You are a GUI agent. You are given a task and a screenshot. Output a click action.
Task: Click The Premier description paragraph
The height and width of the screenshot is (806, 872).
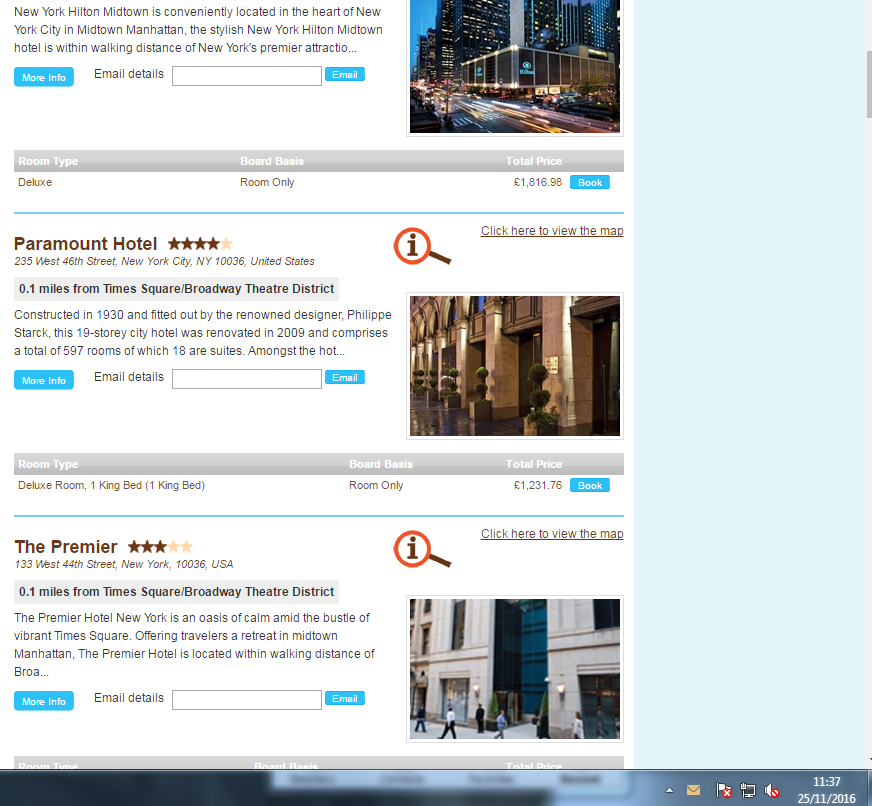point(195,645)
